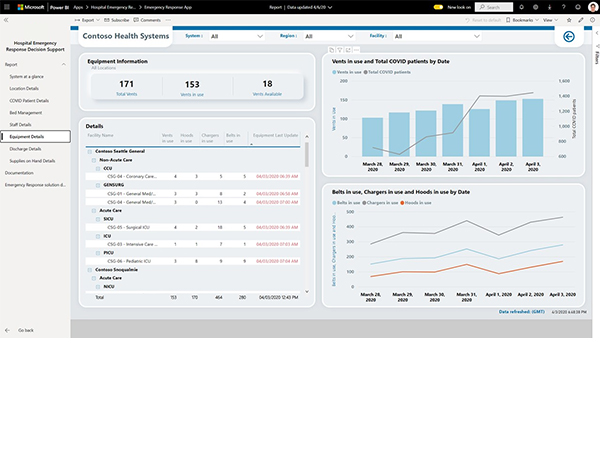Click the "CSG-05 - Surgical ICU" row
Viewport: 600px width, 450px height.
pos(192,227)
